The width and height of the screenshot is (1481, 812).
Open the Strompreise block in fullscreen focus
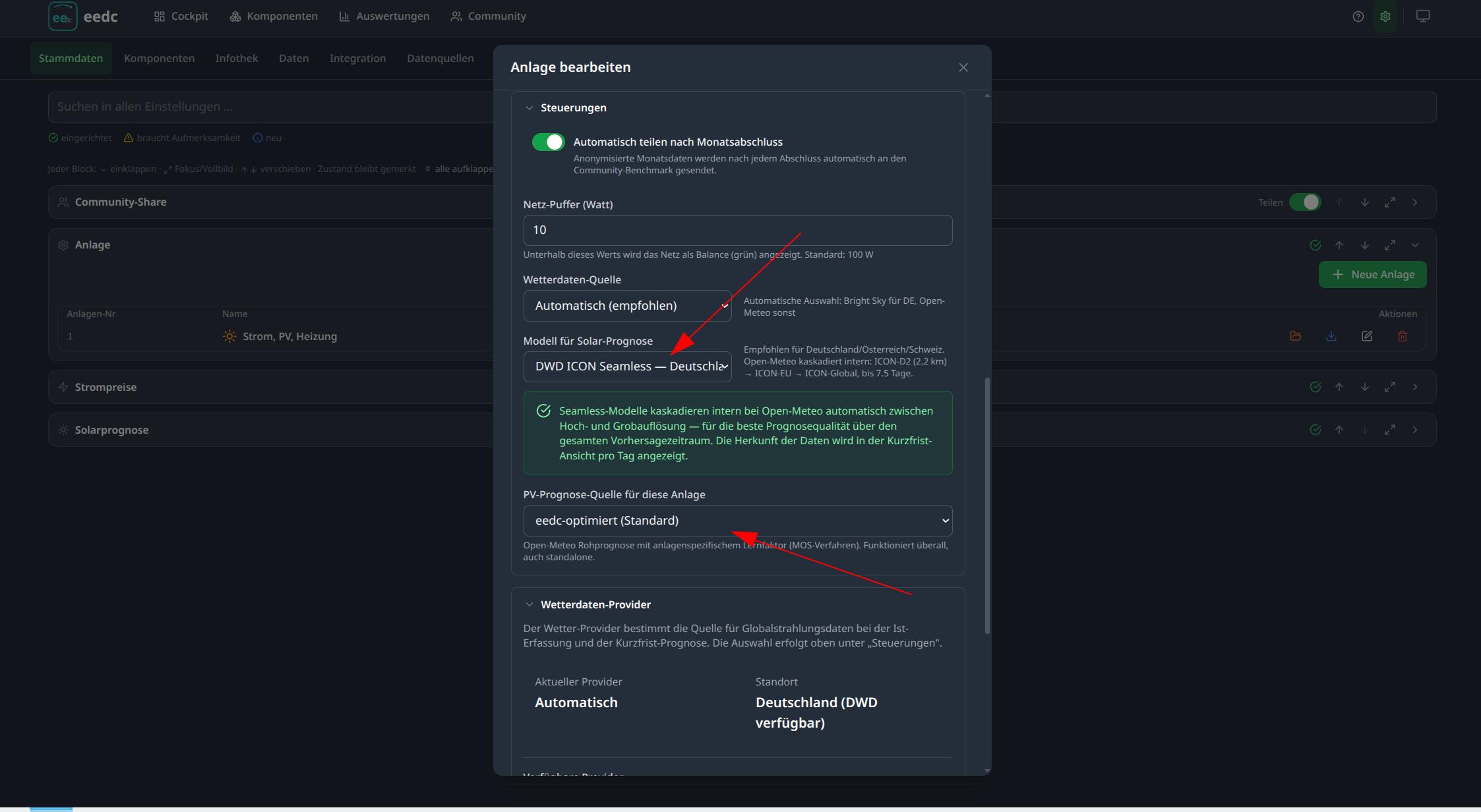[x=1390, y=387]
